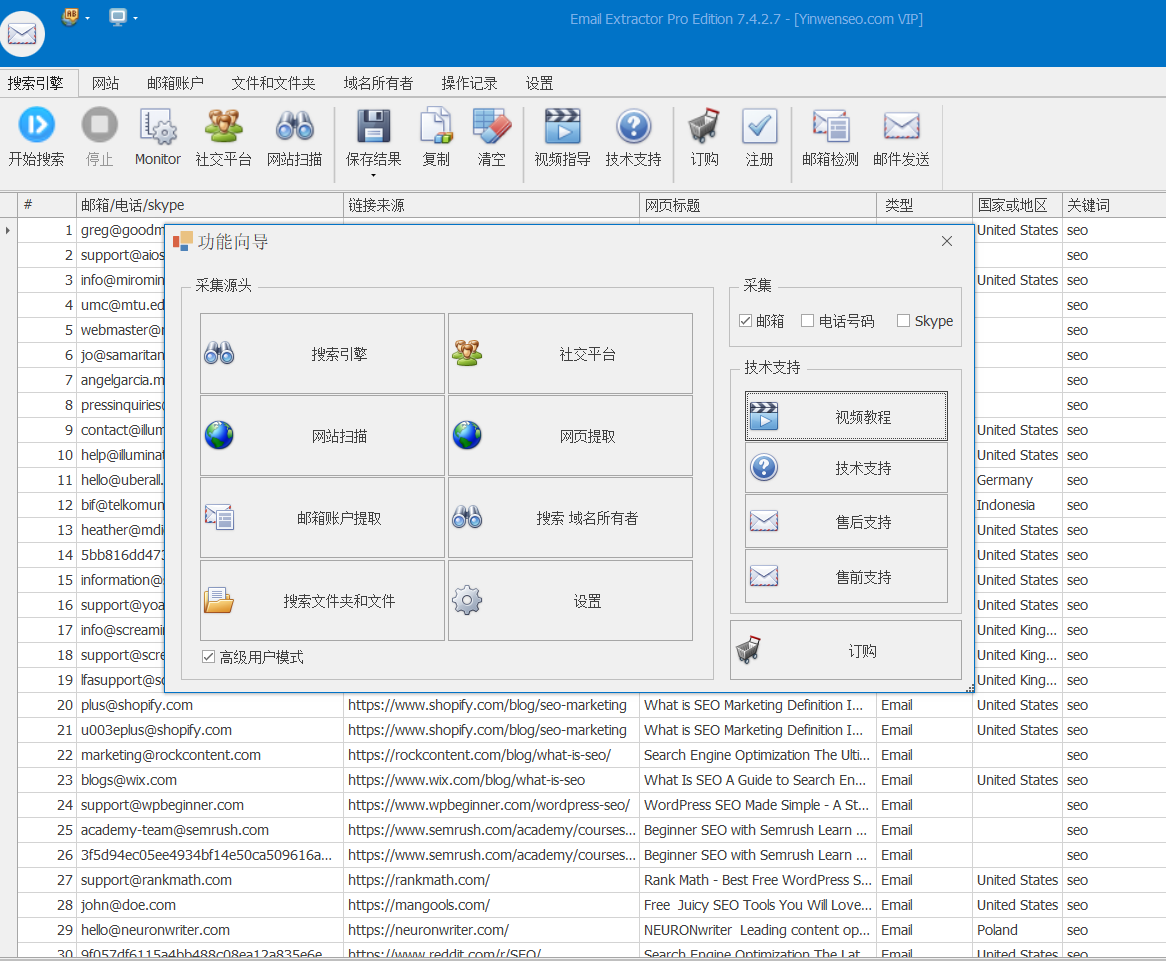Sort by 关键词 column header
The height and width of the screenshot is (961, 1166).
(x=1114, y=205)
